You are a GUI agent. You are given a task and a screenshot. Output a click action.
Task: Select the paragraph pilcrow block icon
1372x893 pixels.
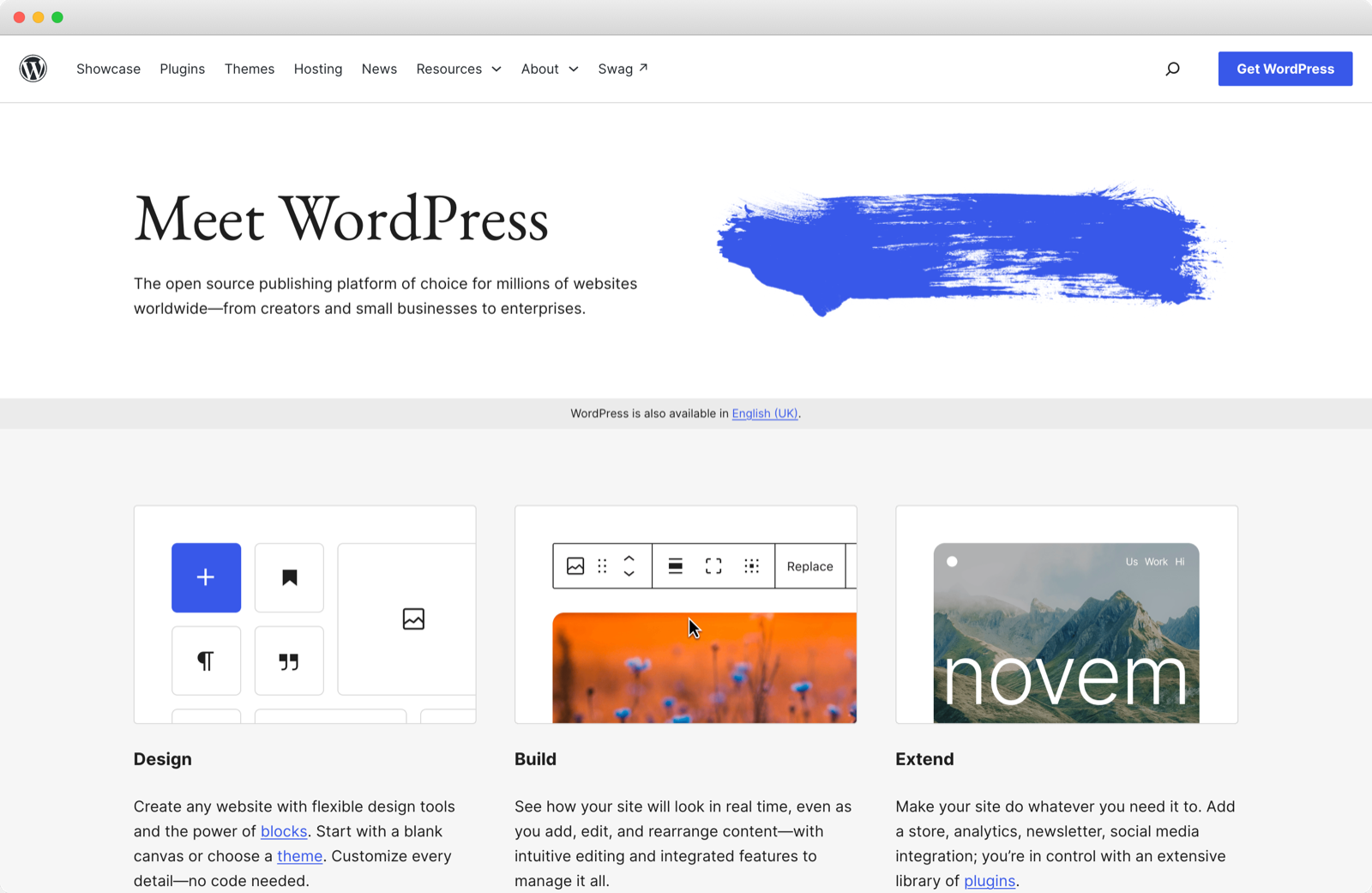(x=206, y=661)
